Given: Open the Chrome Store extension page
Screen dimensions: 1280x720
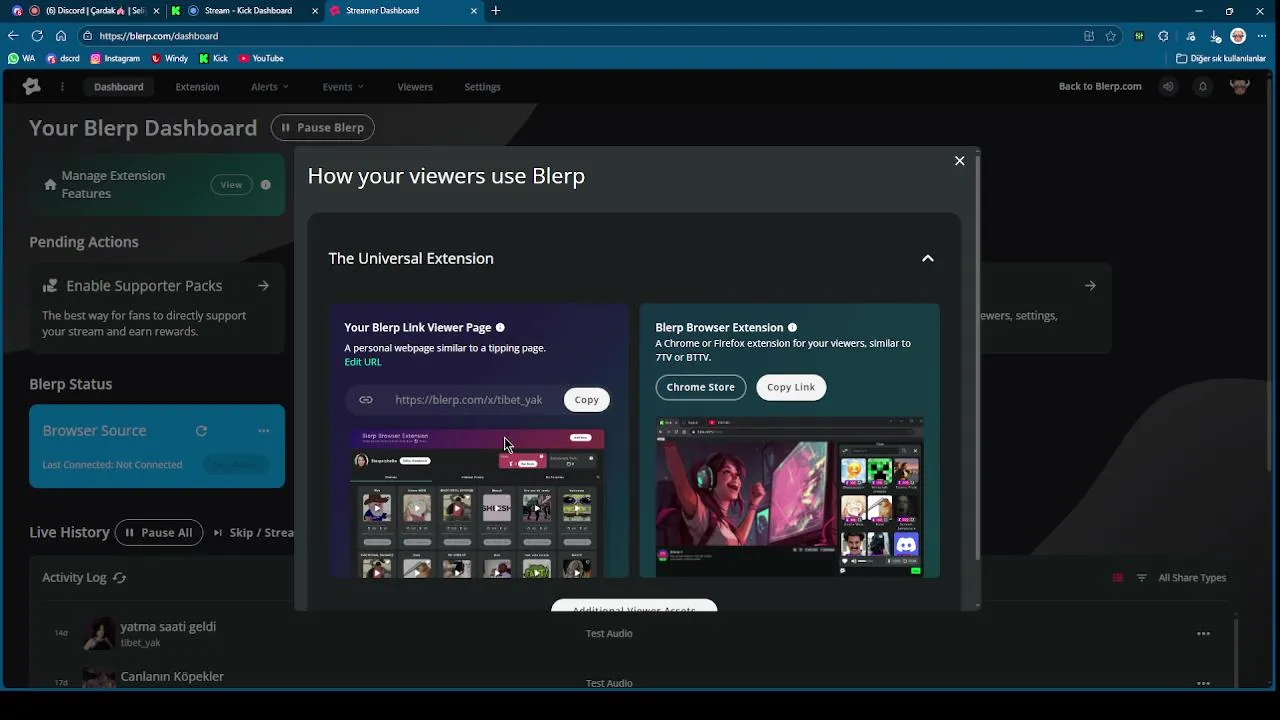Looking at the screenshot, I should (x=700, y=387).
